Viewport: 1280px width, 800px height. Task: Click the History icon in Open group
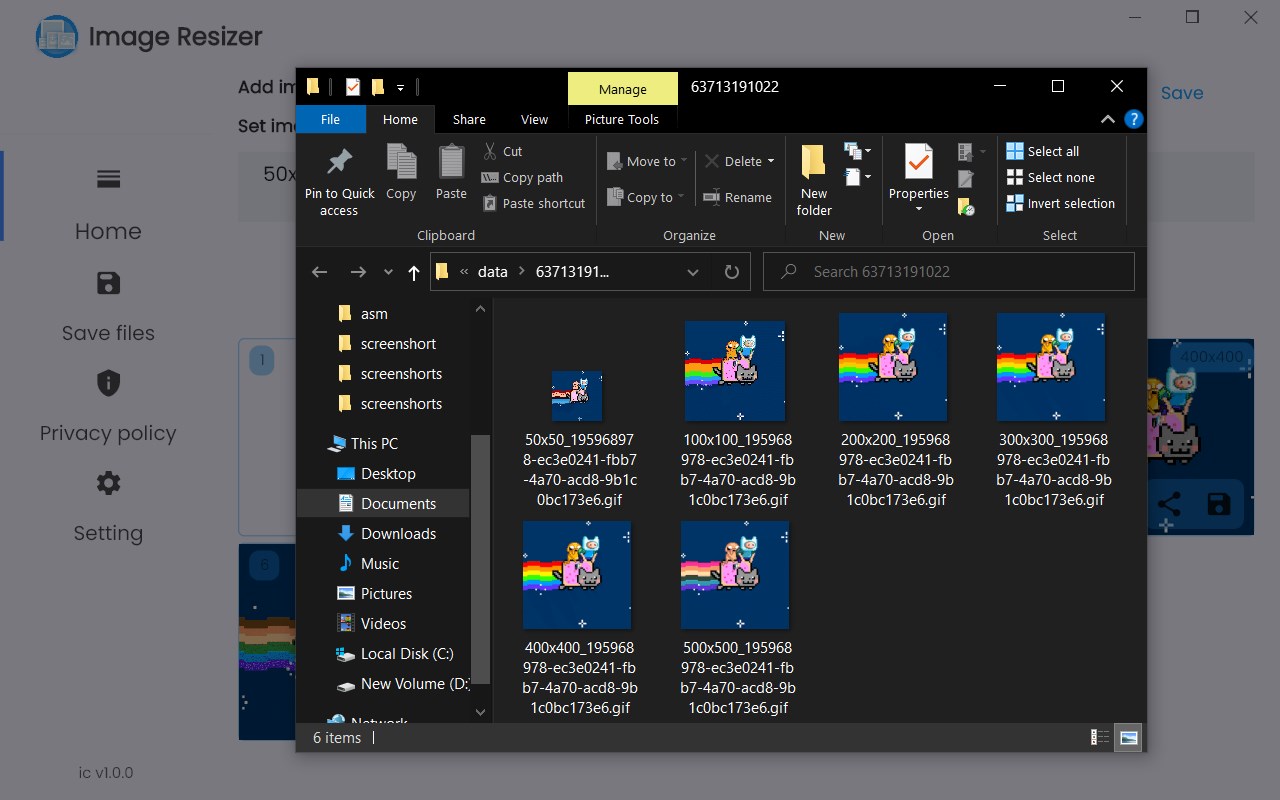pyautogui.click(x=966, y=206)
